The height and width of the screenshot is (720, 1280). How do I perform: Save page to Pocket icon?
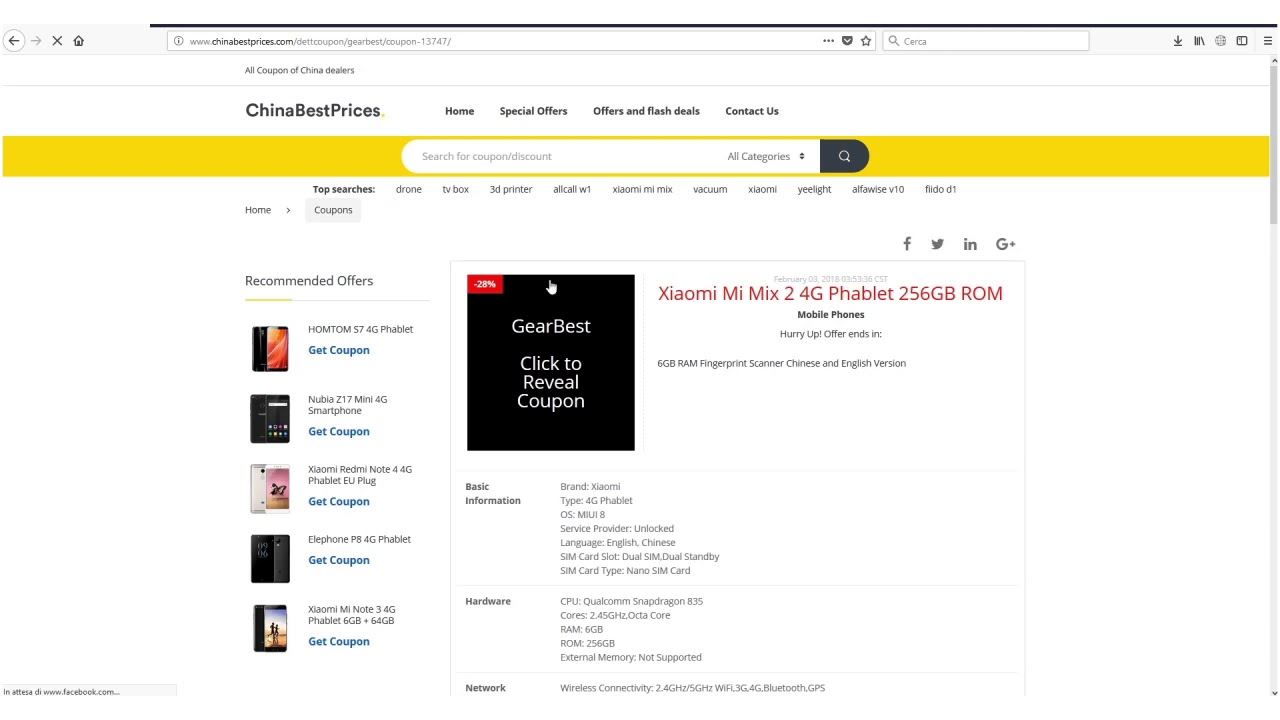[847, 41]
